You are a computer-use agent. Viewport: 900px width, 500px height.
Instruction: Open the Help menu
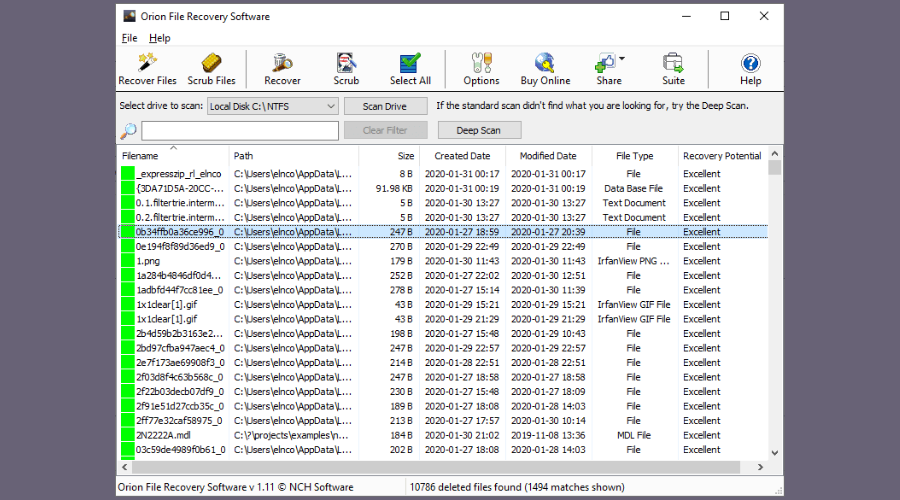click(160, 38)
